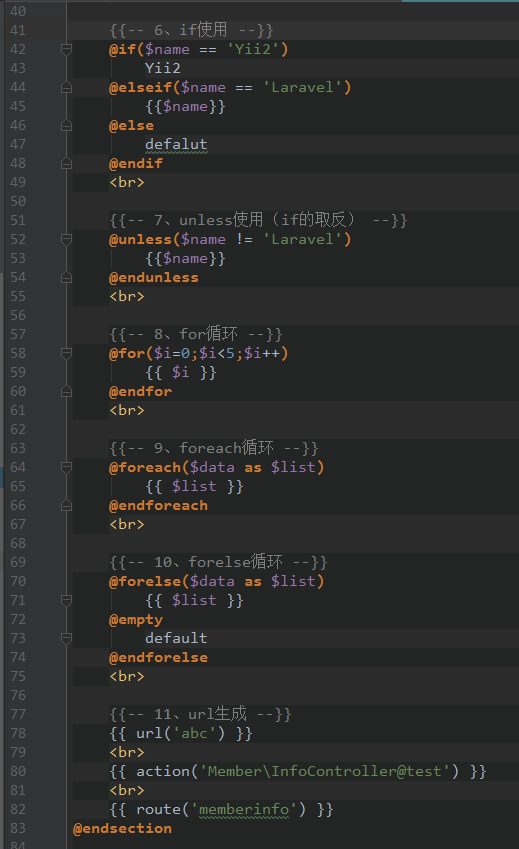The height and width of the screenshot is (849, 519).
Task: Click the 'Yii2' string in @if condition
Action: [x=253, y=49]
